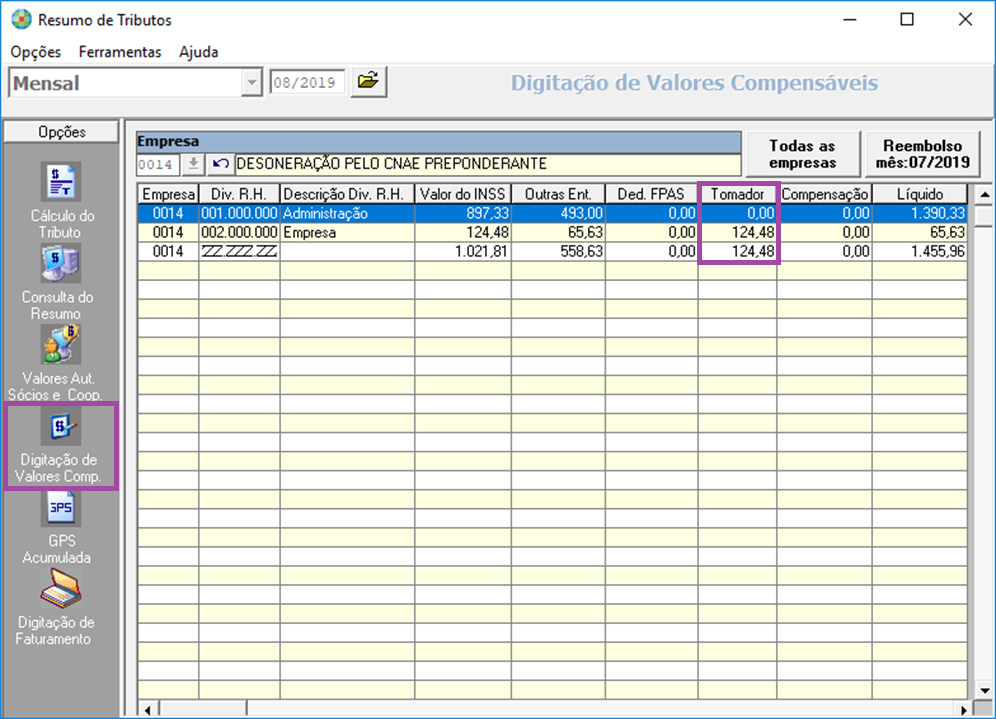
Task: Click the 08/2019 date field
Action: (307, 83)
